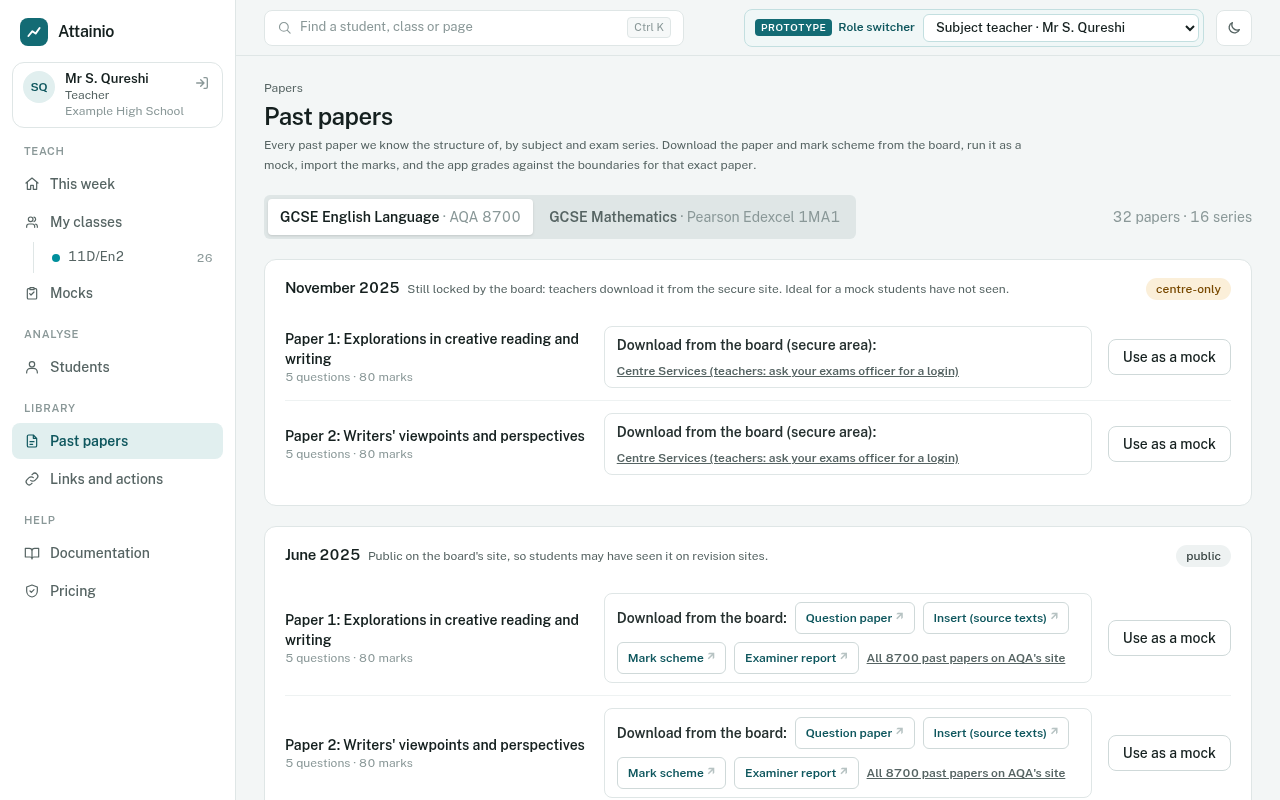Image resolution: width=1280 pixels, height=800 pixels.
Task: Download June 2025 Paper 1 Question paper
Action: click(855, 618)
